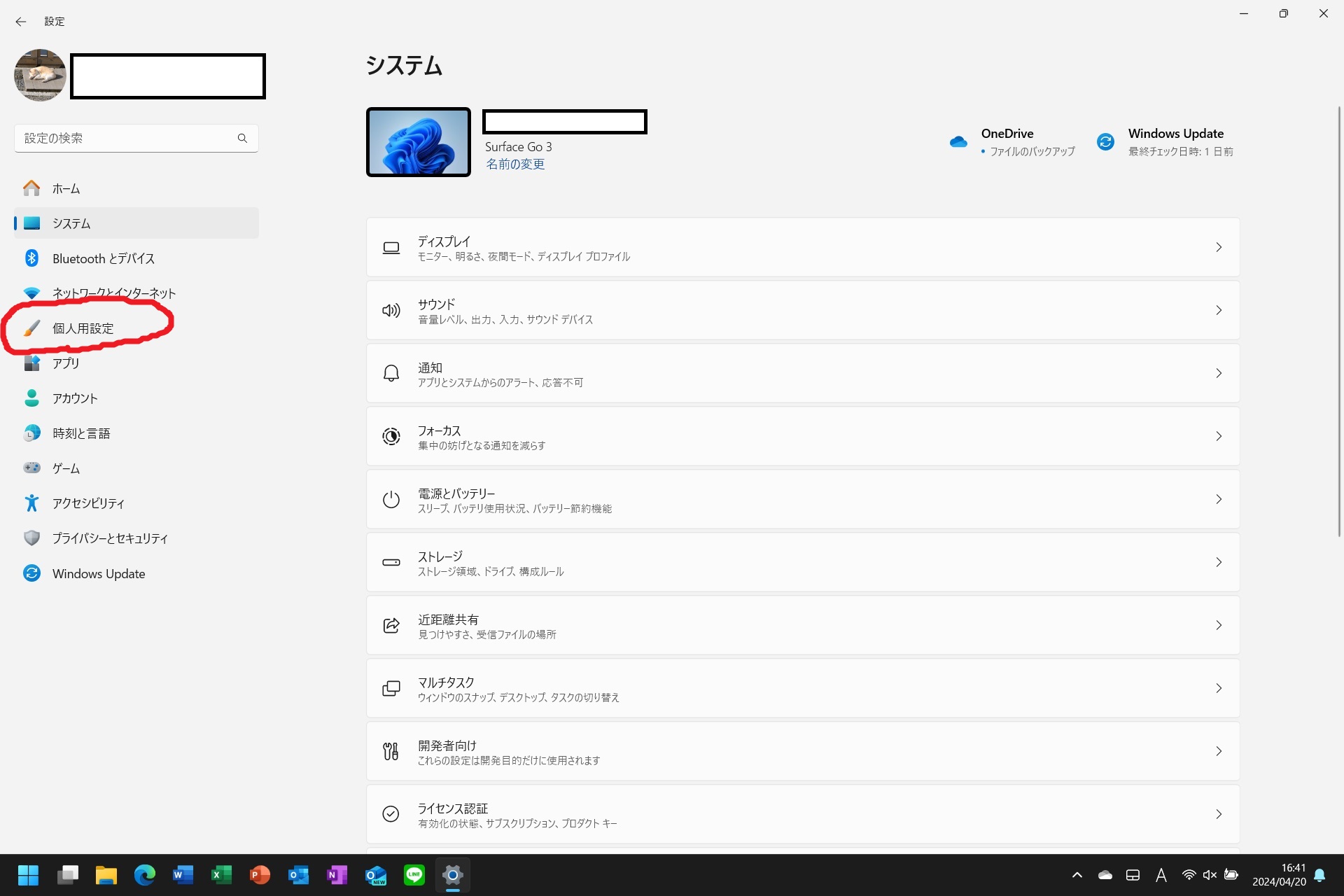Expand the ライセンス認証 row chevron
Viewport: 1344px width, 896px height.
(1219, 814)
